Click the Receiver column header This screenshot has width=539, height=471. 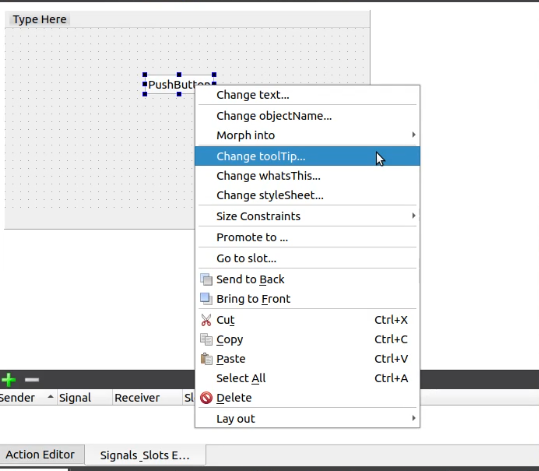(x=147, y=398)
